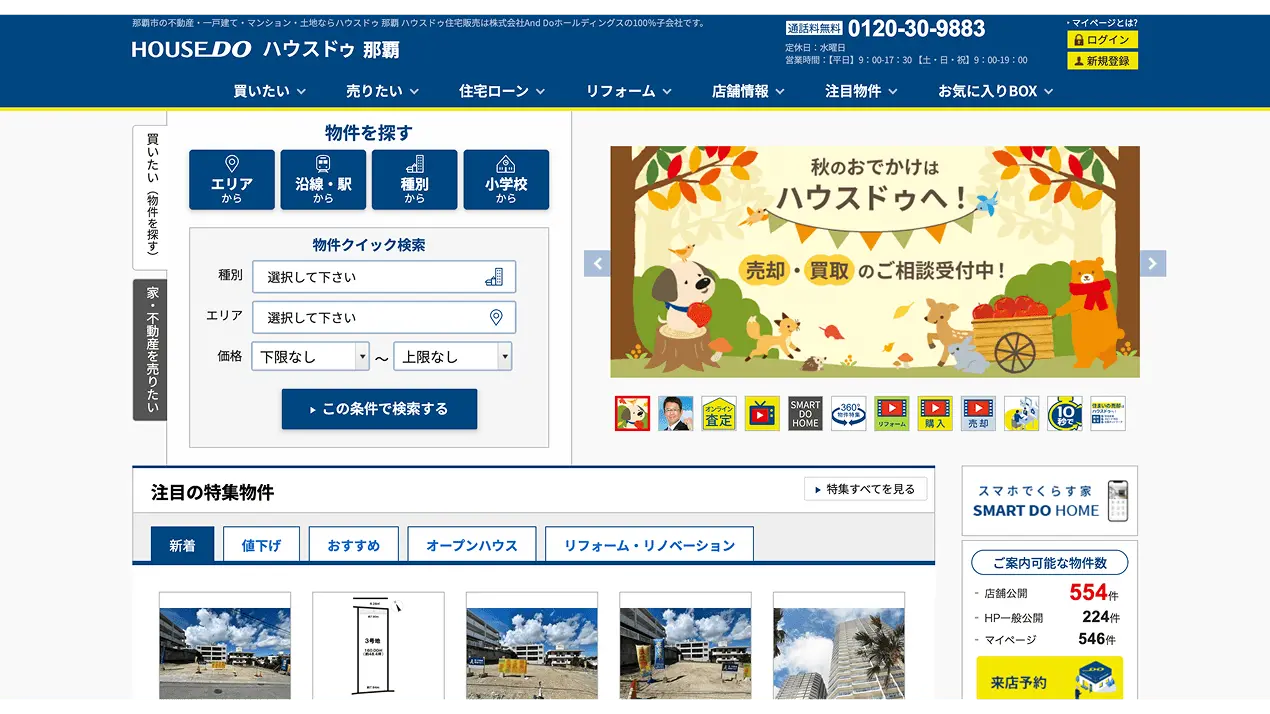Image resolution: width=1270 pixels, height=714 pixels.
Task: Open the 360° 物件特集 panorama feature icon
Action: [x=849, y=412]
